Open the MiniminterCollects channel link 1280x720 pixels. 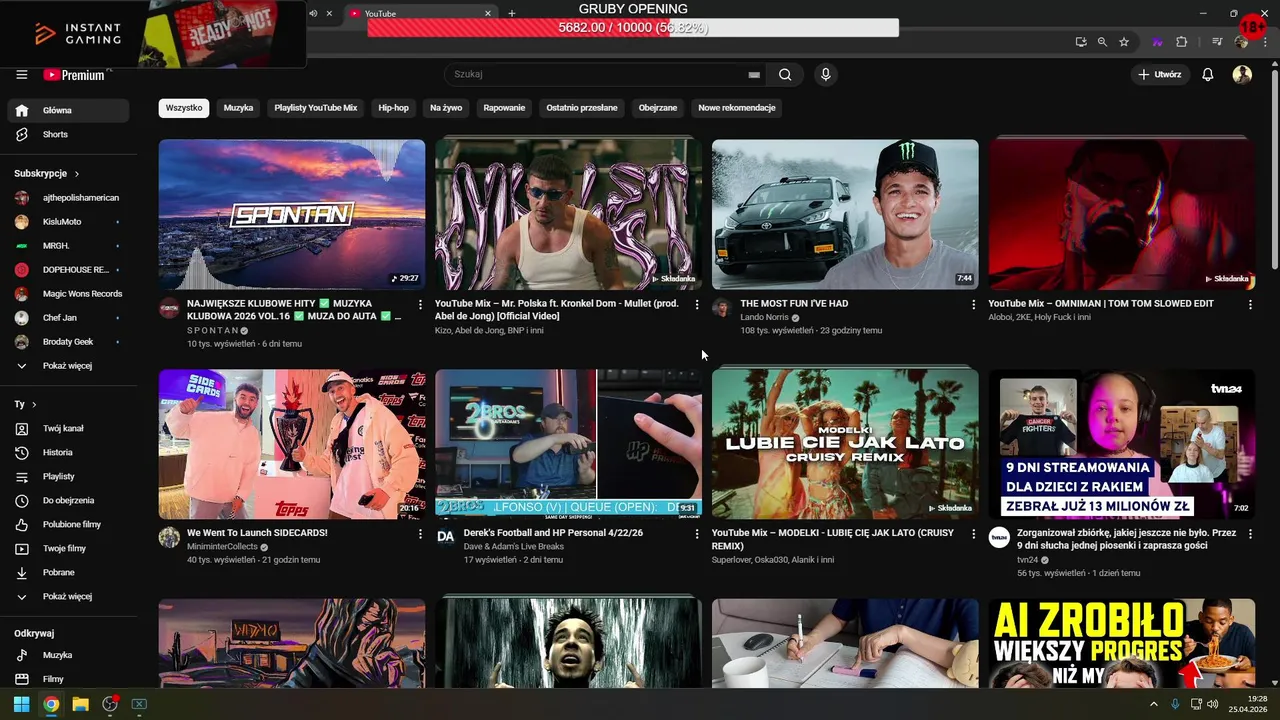[x=223, y=547]
